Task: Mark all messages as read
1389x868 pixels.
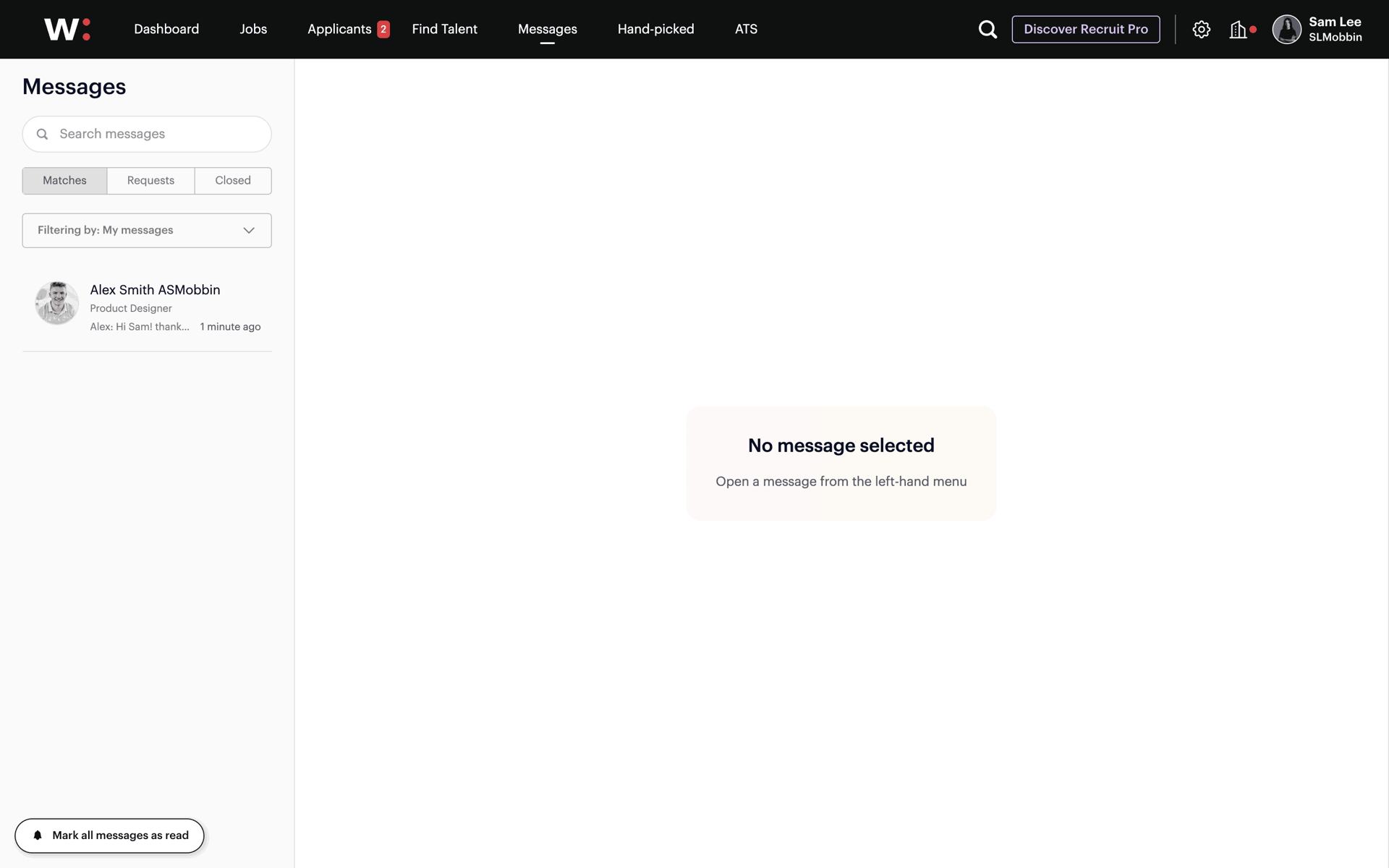Action: (x=109, y=835)
